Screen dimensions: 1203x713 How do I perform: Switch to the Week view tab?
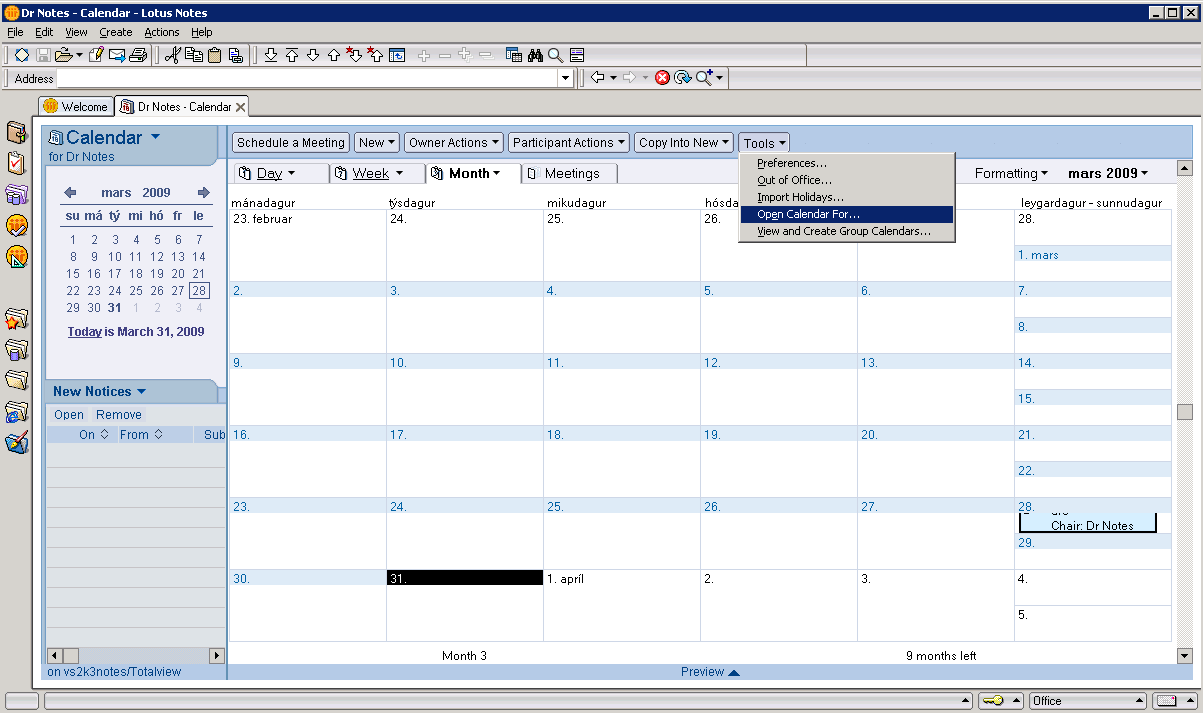click(x=378, y=174)
